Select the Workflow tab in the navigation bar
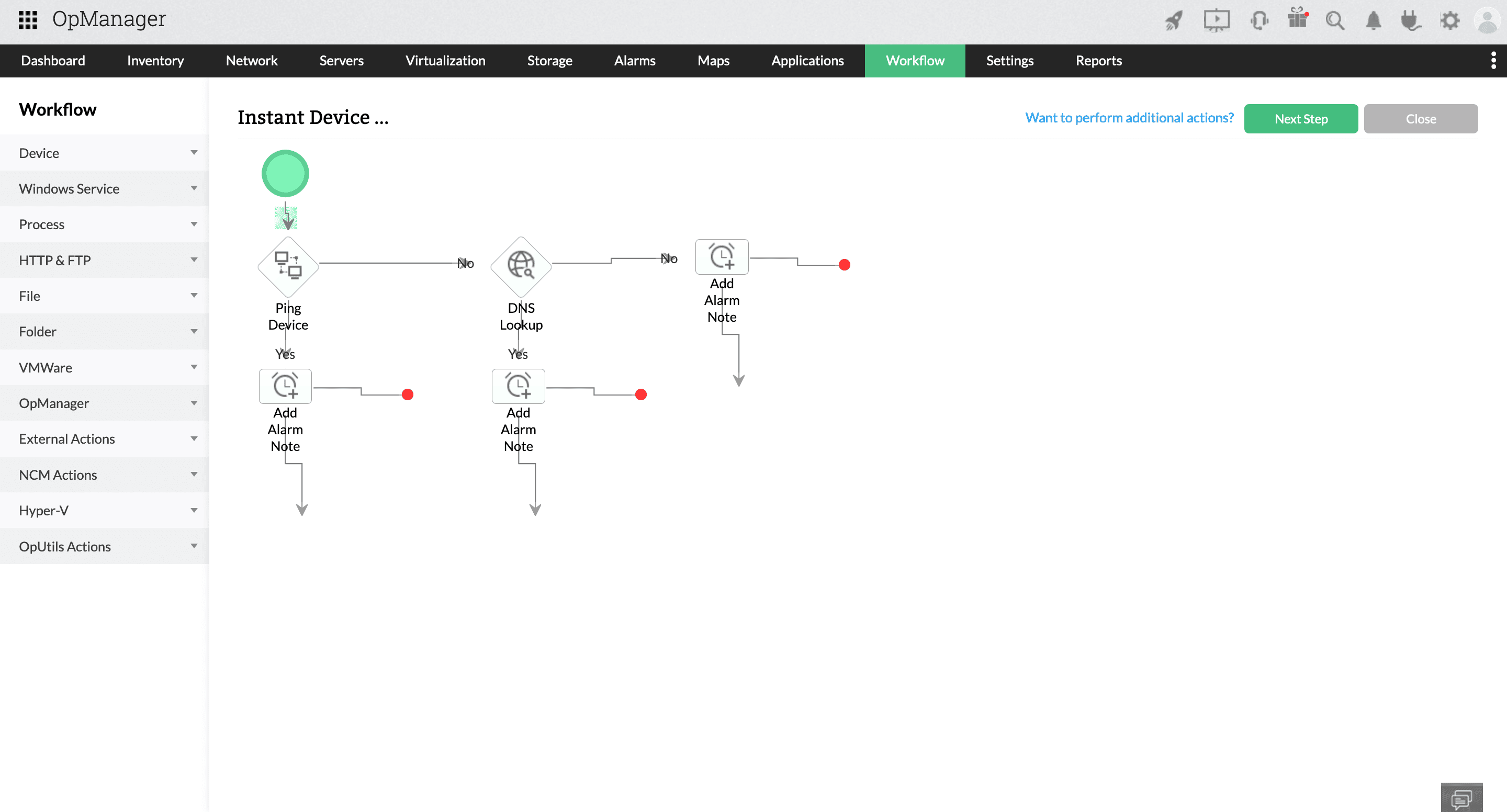This screenshot has width=1507, height=812. coord(914,61)
